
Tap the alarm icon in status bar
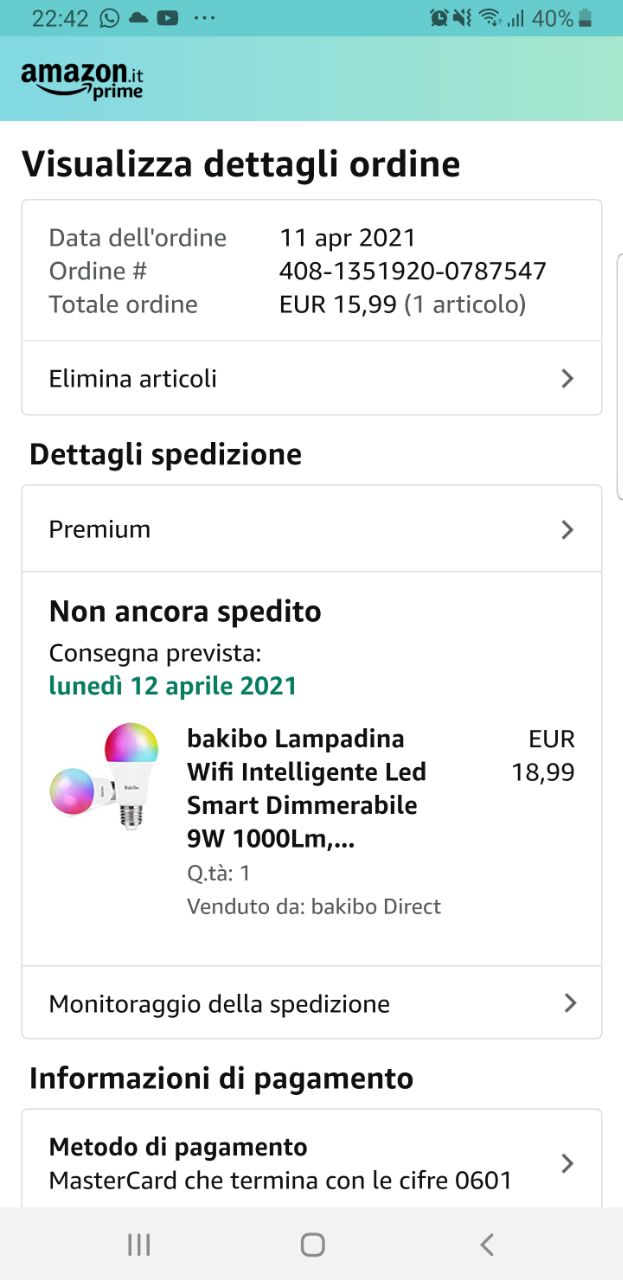(438, 18)
